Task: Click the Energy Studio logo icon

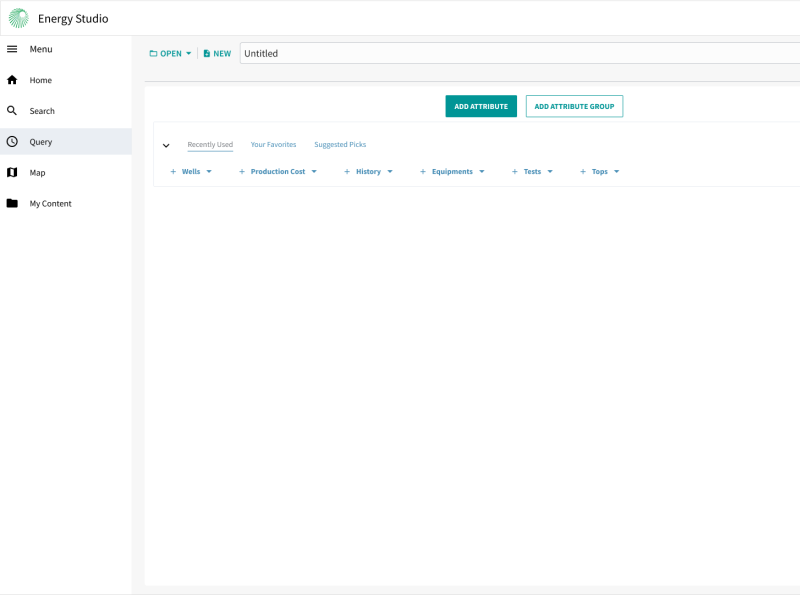Action: tap(17, 18)
